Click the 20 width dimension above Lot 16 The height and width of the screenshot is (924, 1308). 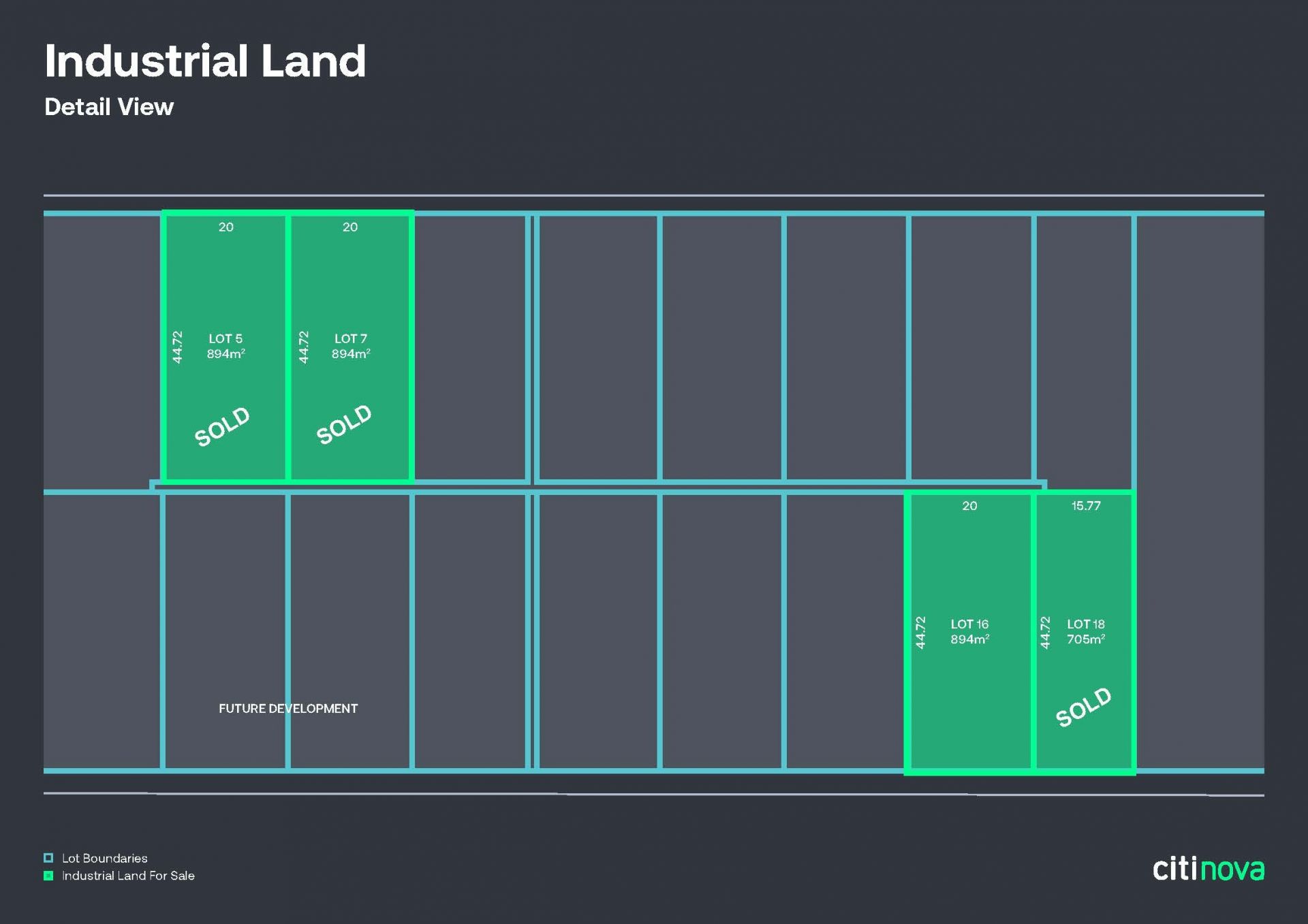coord(969,506)
